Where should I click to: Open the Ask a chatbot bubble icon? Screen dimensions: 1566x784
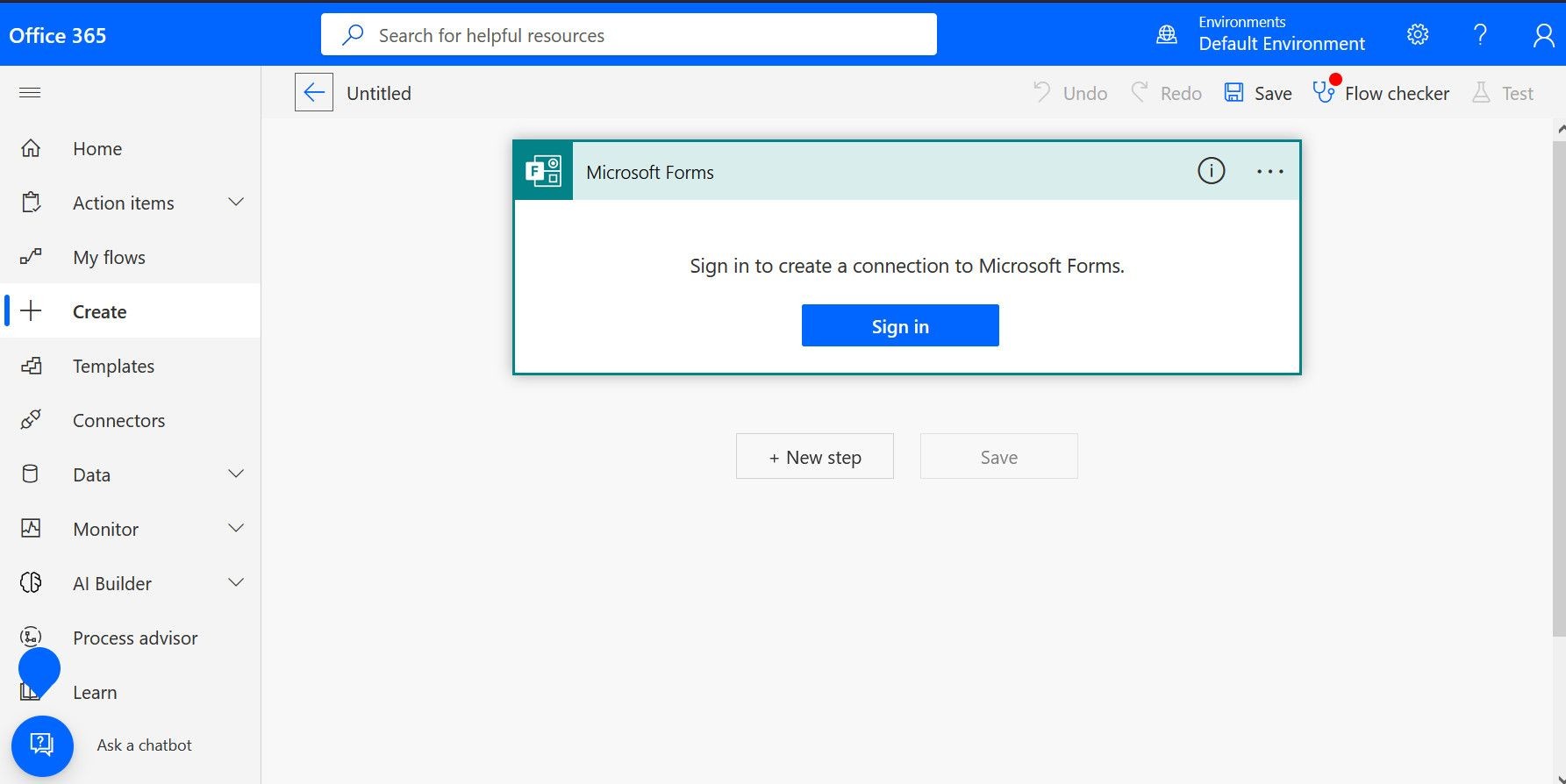click(x=42, y=745)
